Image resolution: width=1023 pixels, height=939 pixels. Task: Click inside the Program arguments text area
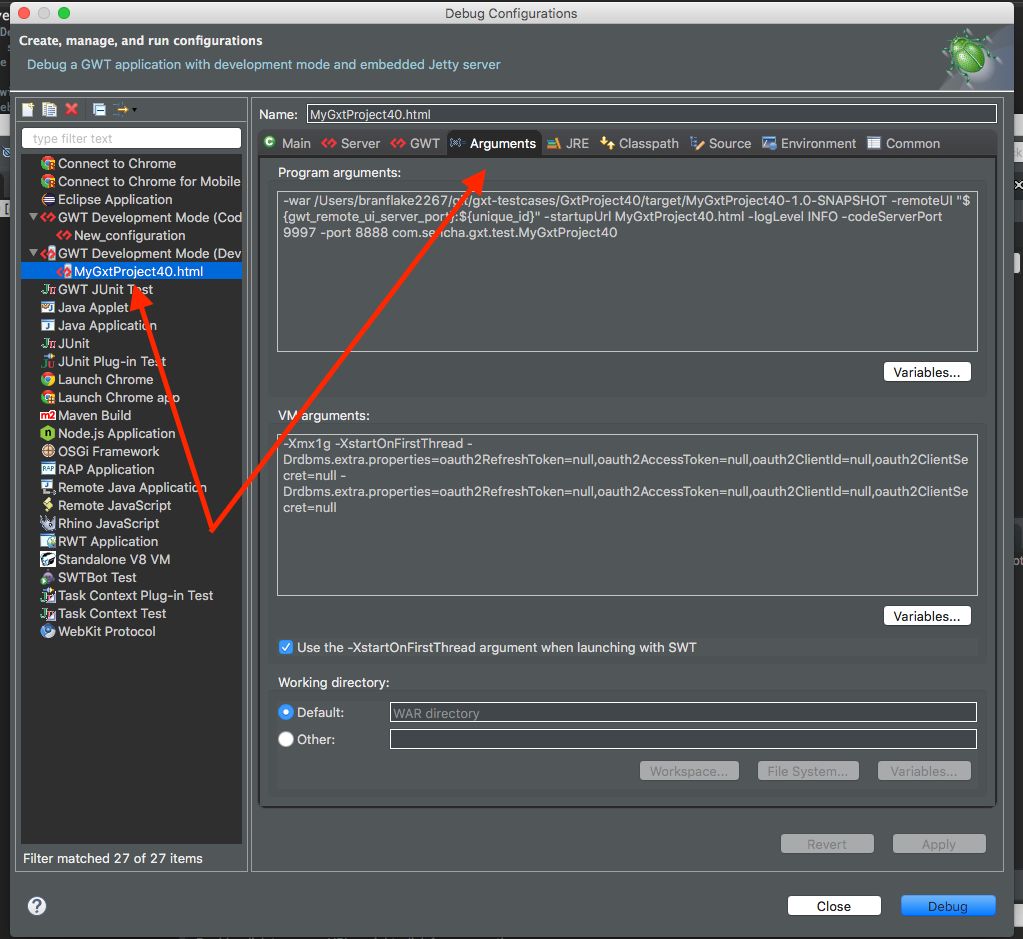[x=627, y=271]
